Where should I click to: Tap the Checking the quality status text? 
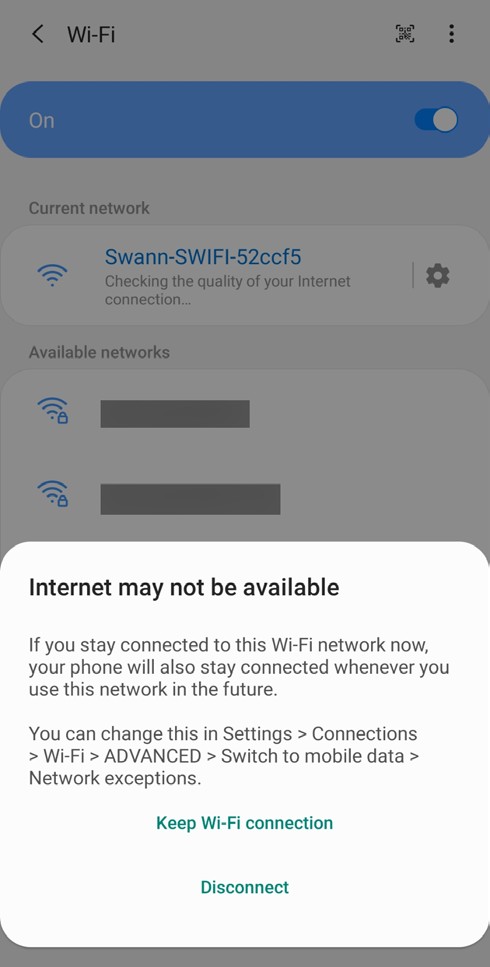click(x=228, y=290)
